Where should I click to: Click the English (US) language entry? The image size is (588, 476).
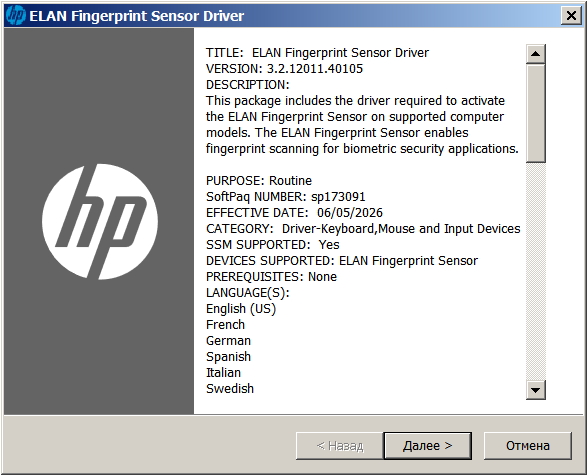click(x=241, y=309)
